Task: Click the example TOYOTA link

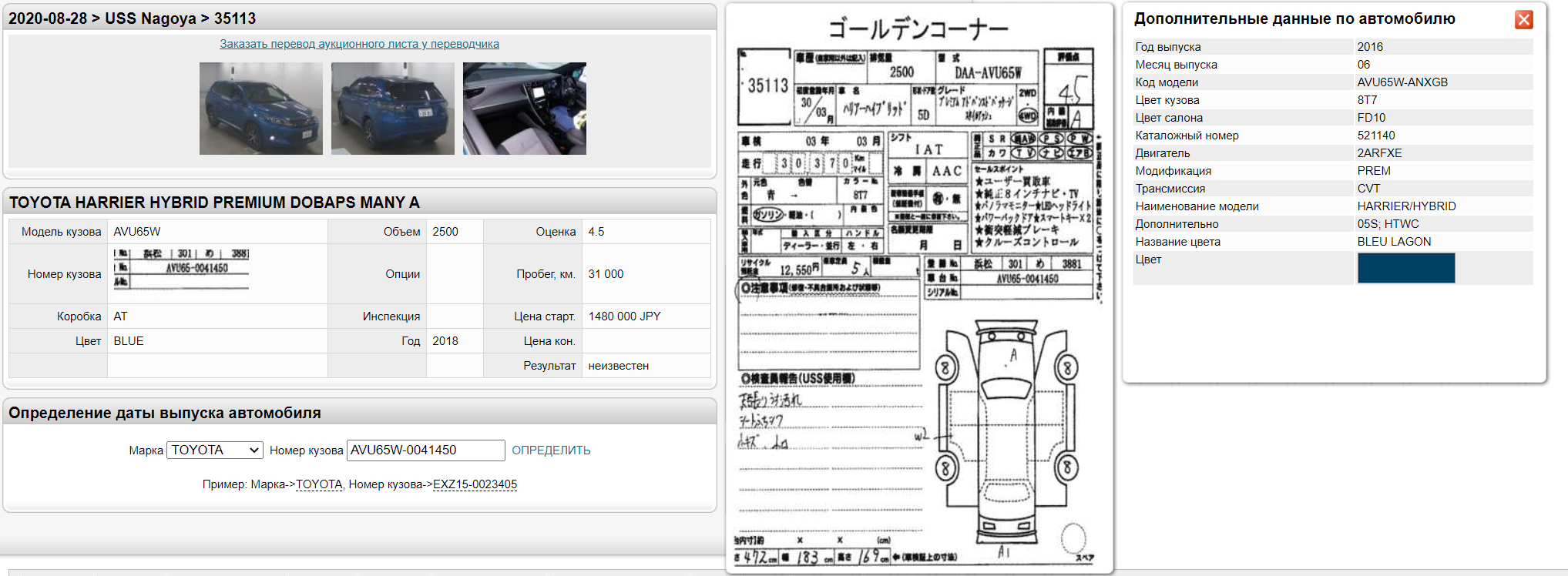Action: tap(319, 484)
